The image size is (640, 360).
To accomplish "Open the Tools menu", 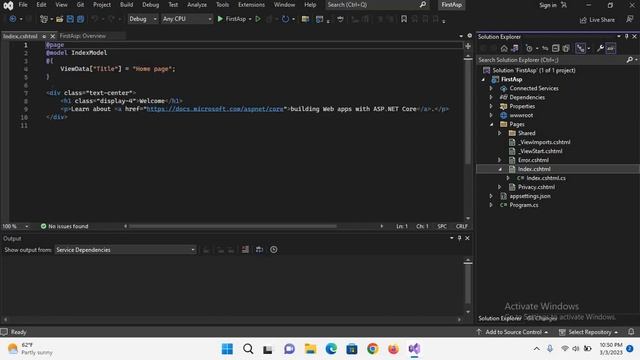I will 222,5.
